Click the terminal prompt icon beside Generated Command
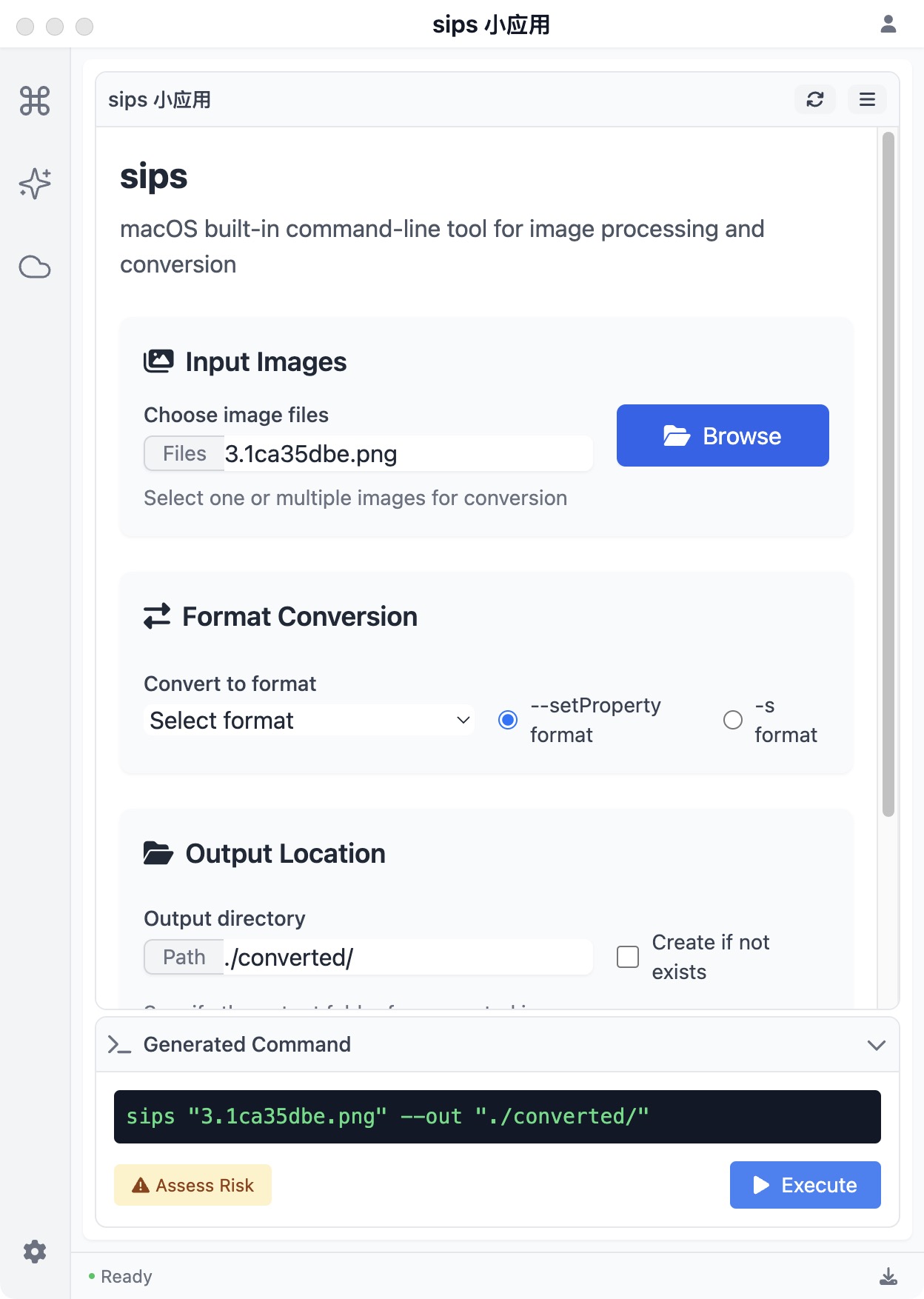 [x=119, y=1044]
